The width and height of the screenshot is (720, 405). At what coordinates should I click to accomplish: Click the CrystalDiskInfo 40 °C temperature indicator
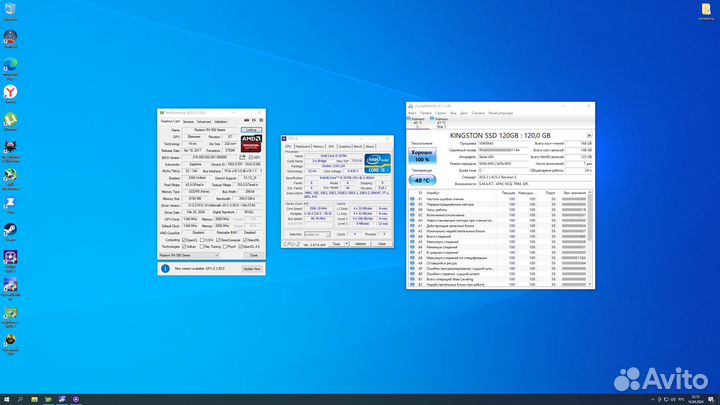click(422, 179)
